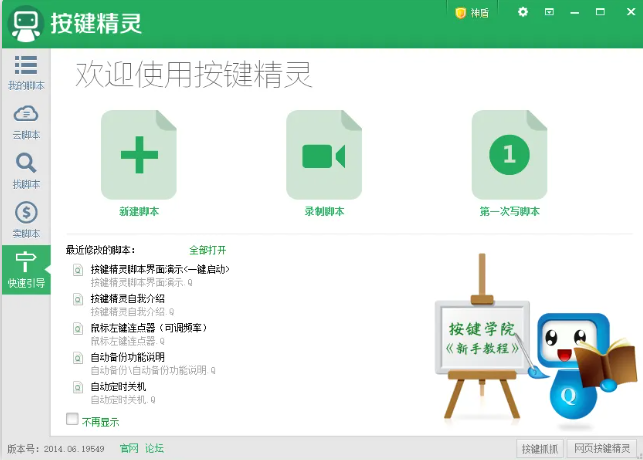
Task: Open script 自动定时关机
Action: [118, 387]
